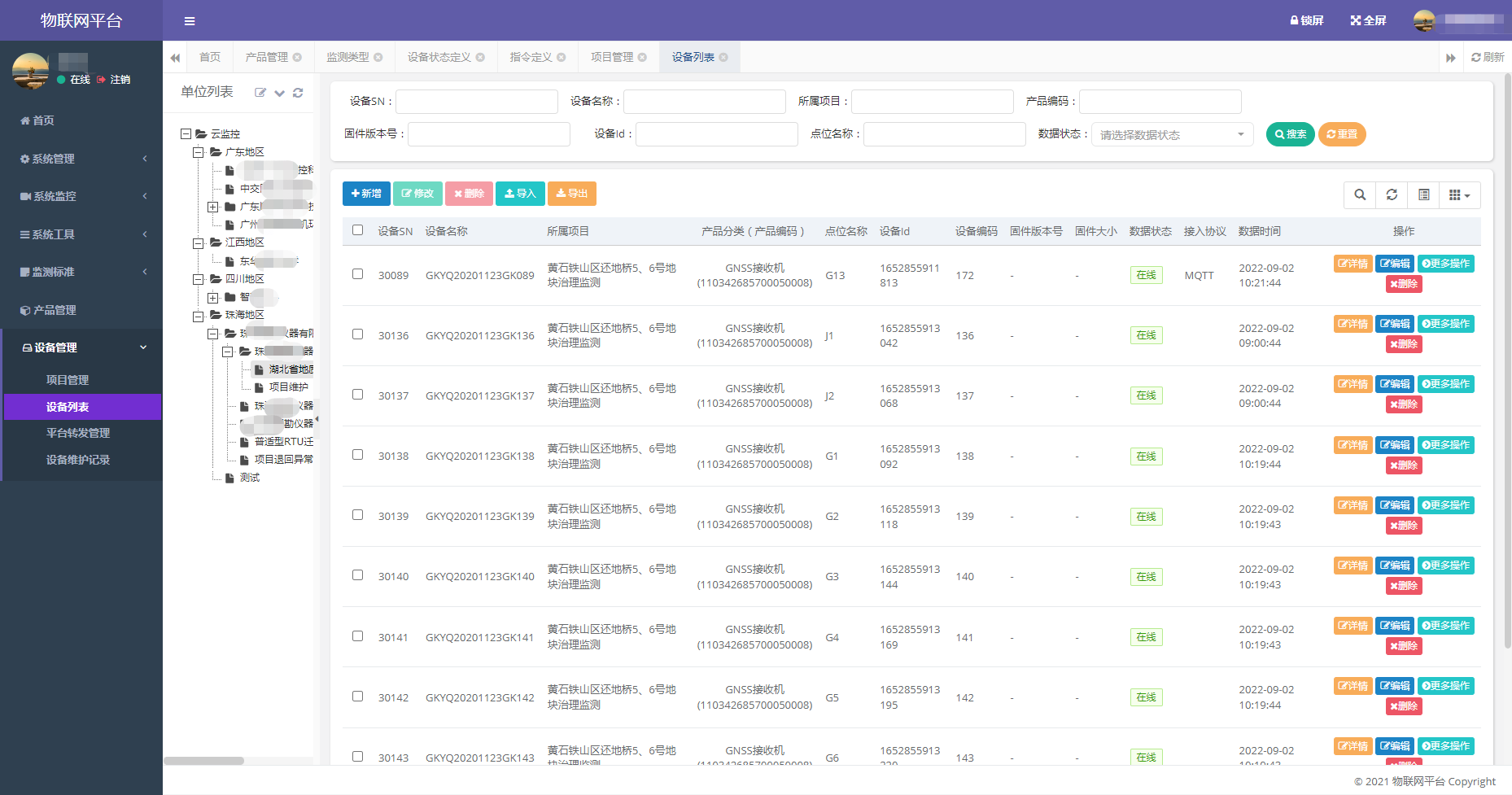Check the box for device 30089
This screenshot has width=1512, height=795.
357,274
